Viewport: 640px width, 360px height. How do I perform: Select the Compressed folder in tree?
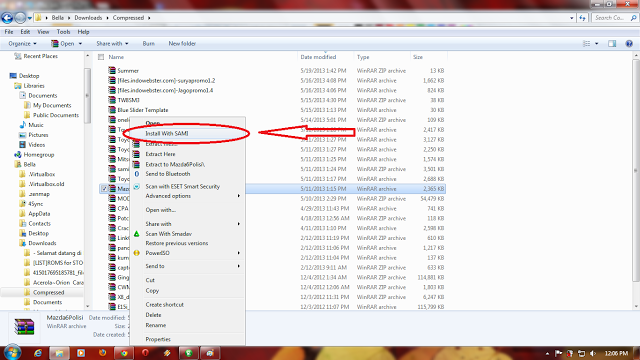[x=48, y=292]
